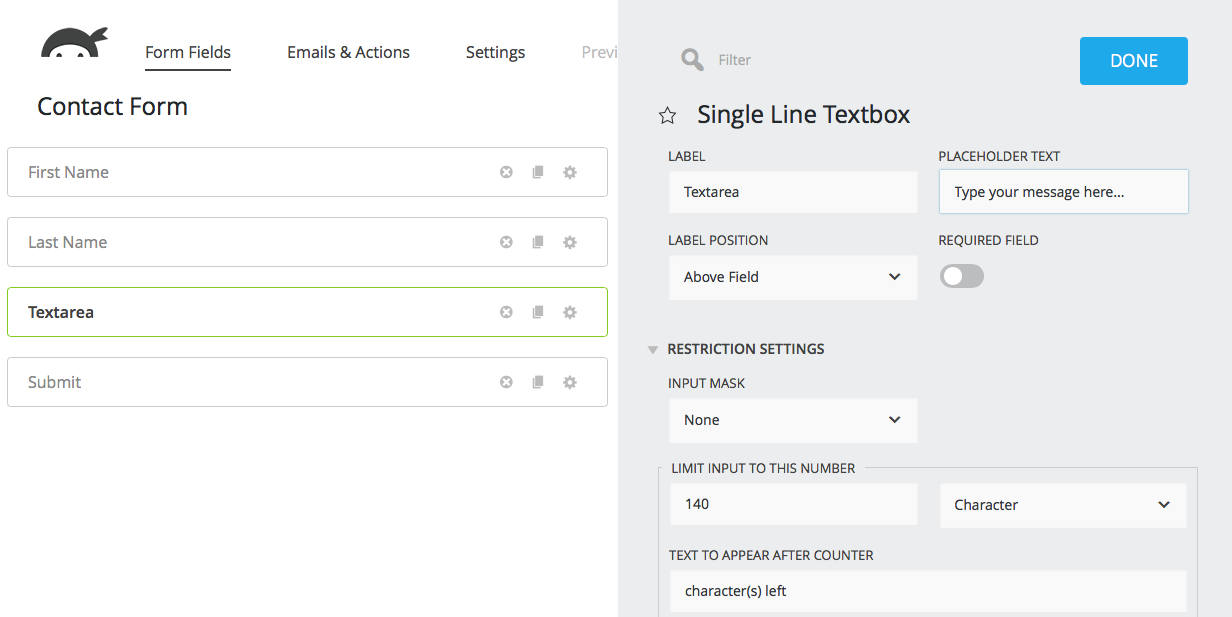Click the Ninja Forms logo icon
Image resolution: width=1232 pixels, height=617 pixels.
coord(74,45)
